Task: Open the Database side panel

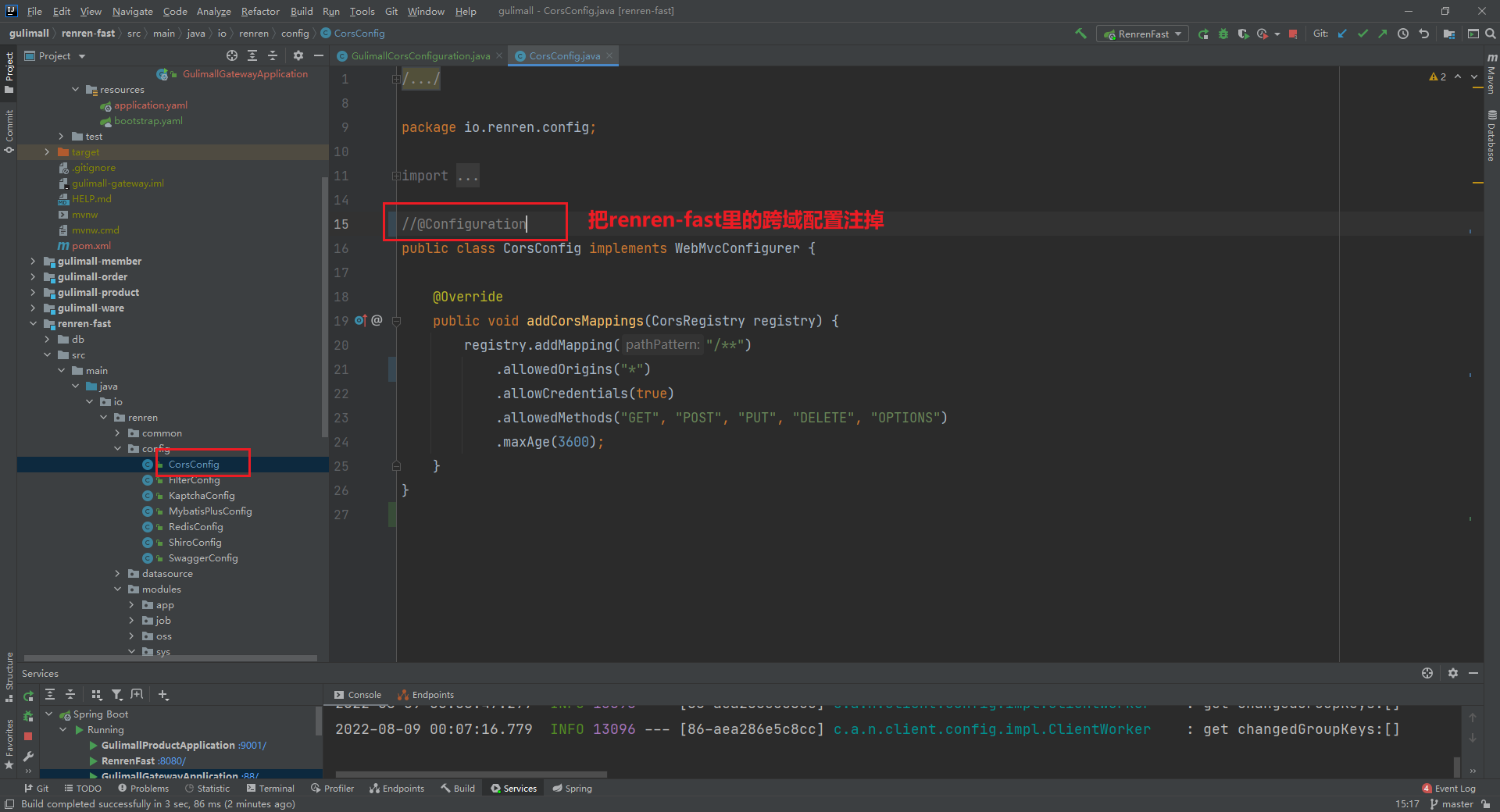Action: point(1491,135)
